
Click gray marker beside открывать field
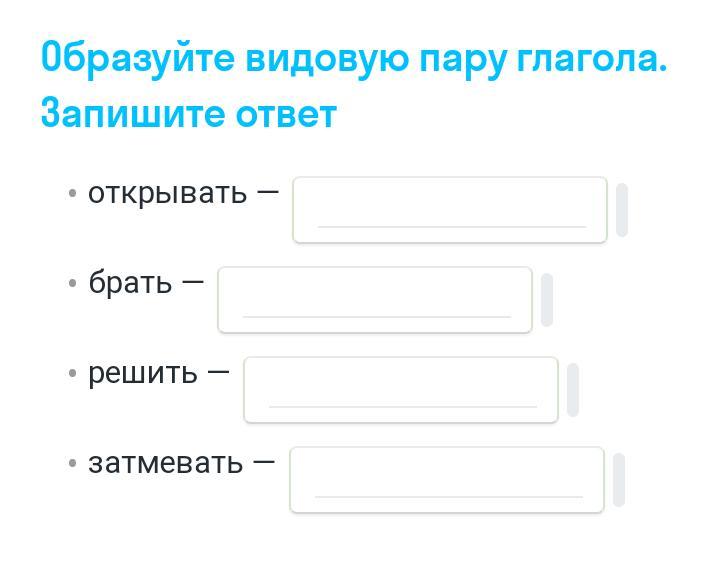coord(622,210)
